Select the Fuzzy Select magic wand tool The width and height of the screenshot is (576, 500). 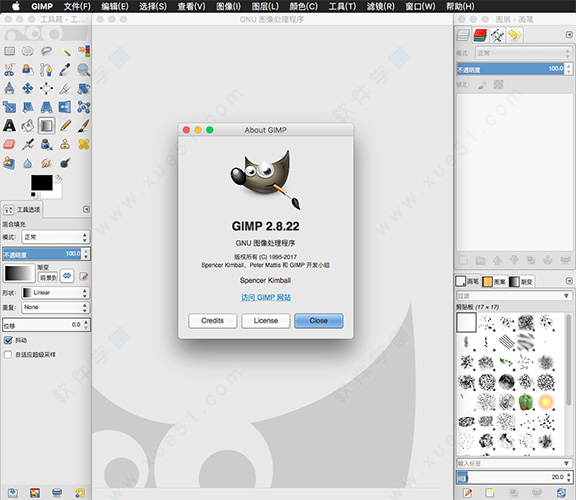(65, 51)
